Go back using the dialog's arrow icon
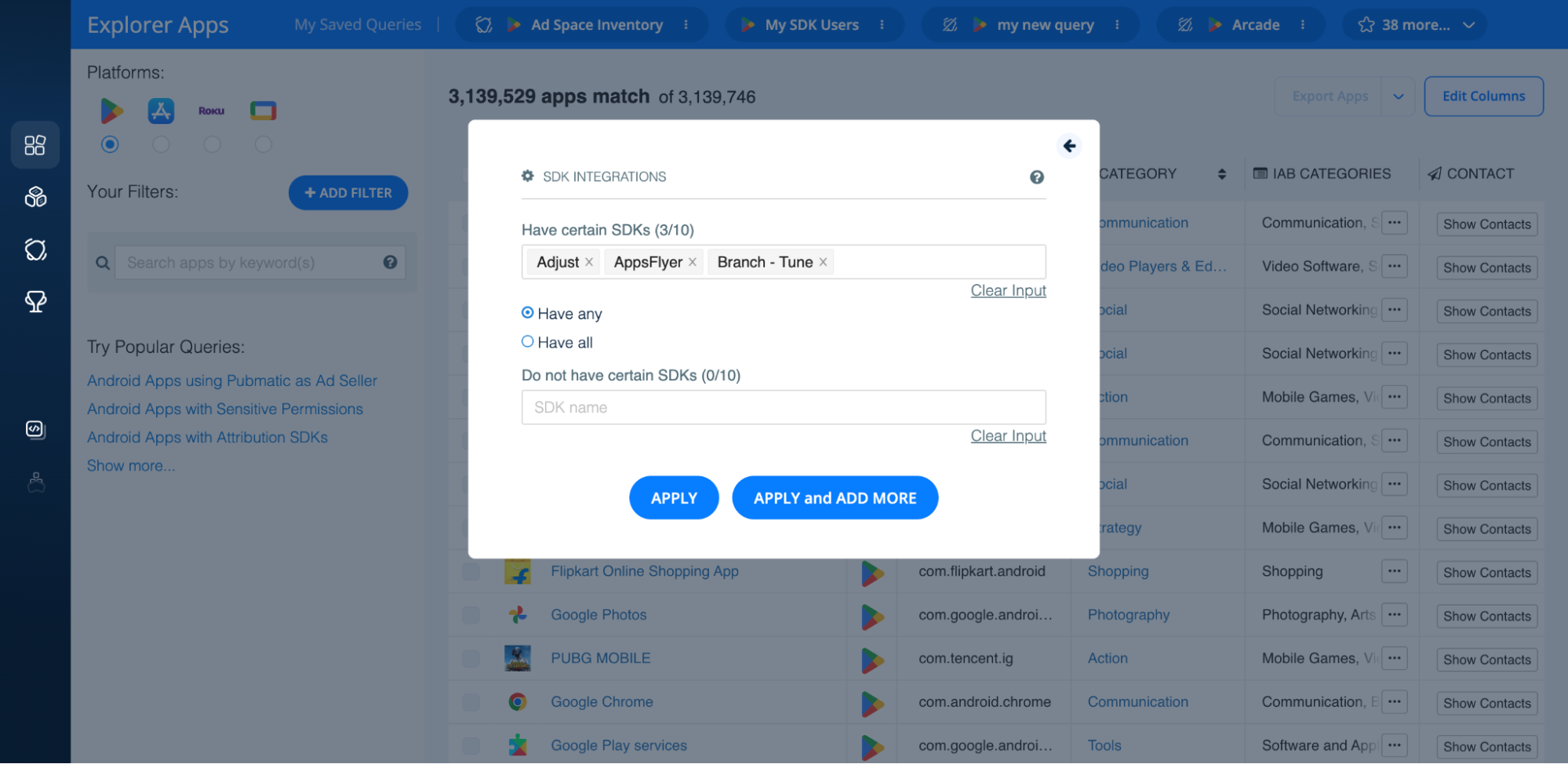1568x764 pixels. pos(1069,146)
